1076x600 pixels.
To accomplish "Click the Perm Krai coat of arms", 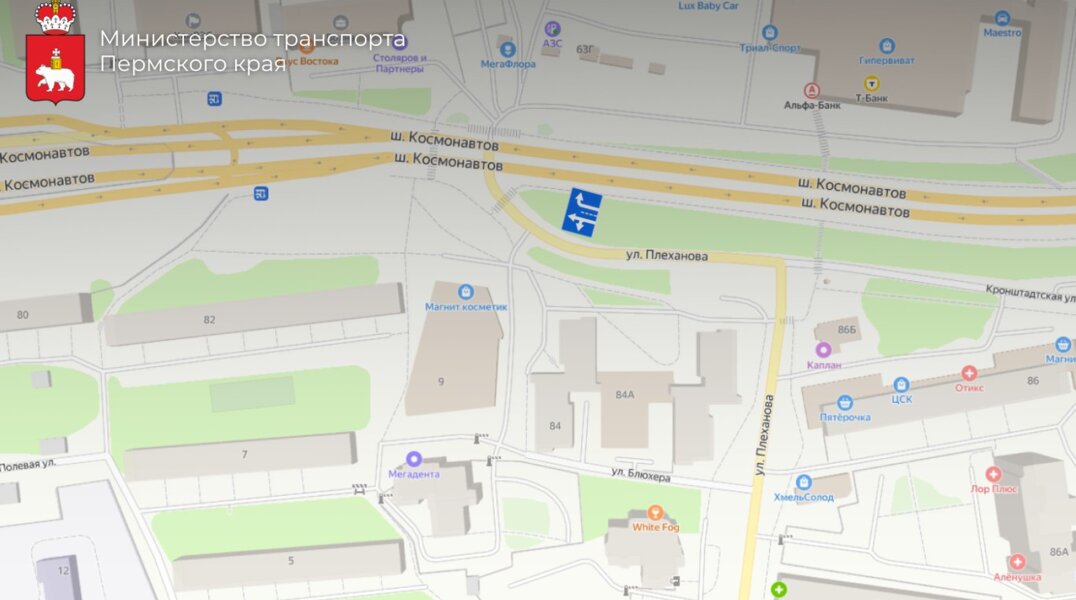I will [x=55, y=54].
